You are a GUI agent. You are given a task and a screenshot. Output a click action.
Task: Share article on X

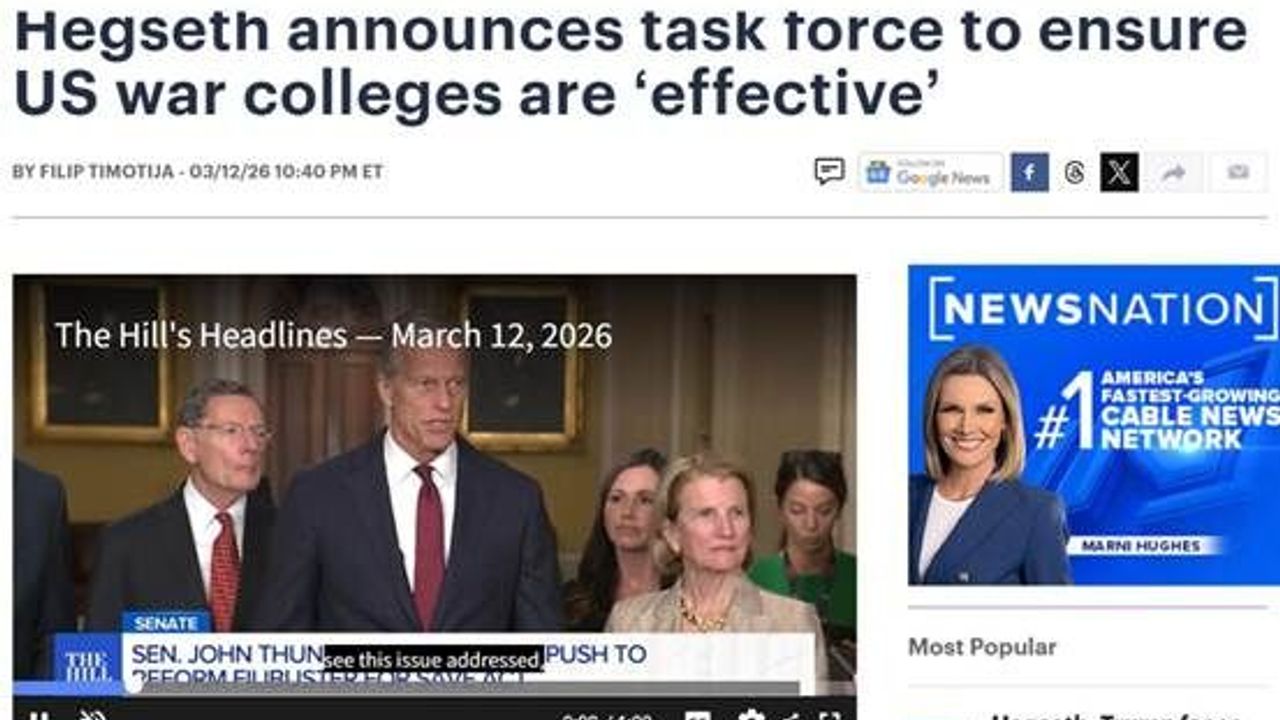(1119, 172)
